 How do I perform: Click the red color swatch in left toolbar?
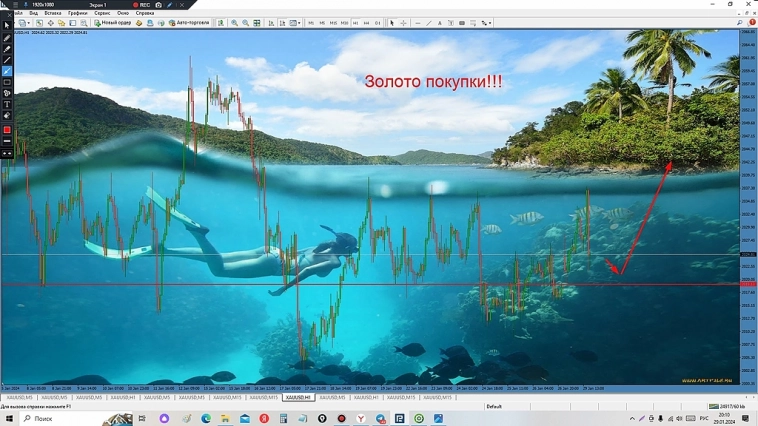click(7, 130)
